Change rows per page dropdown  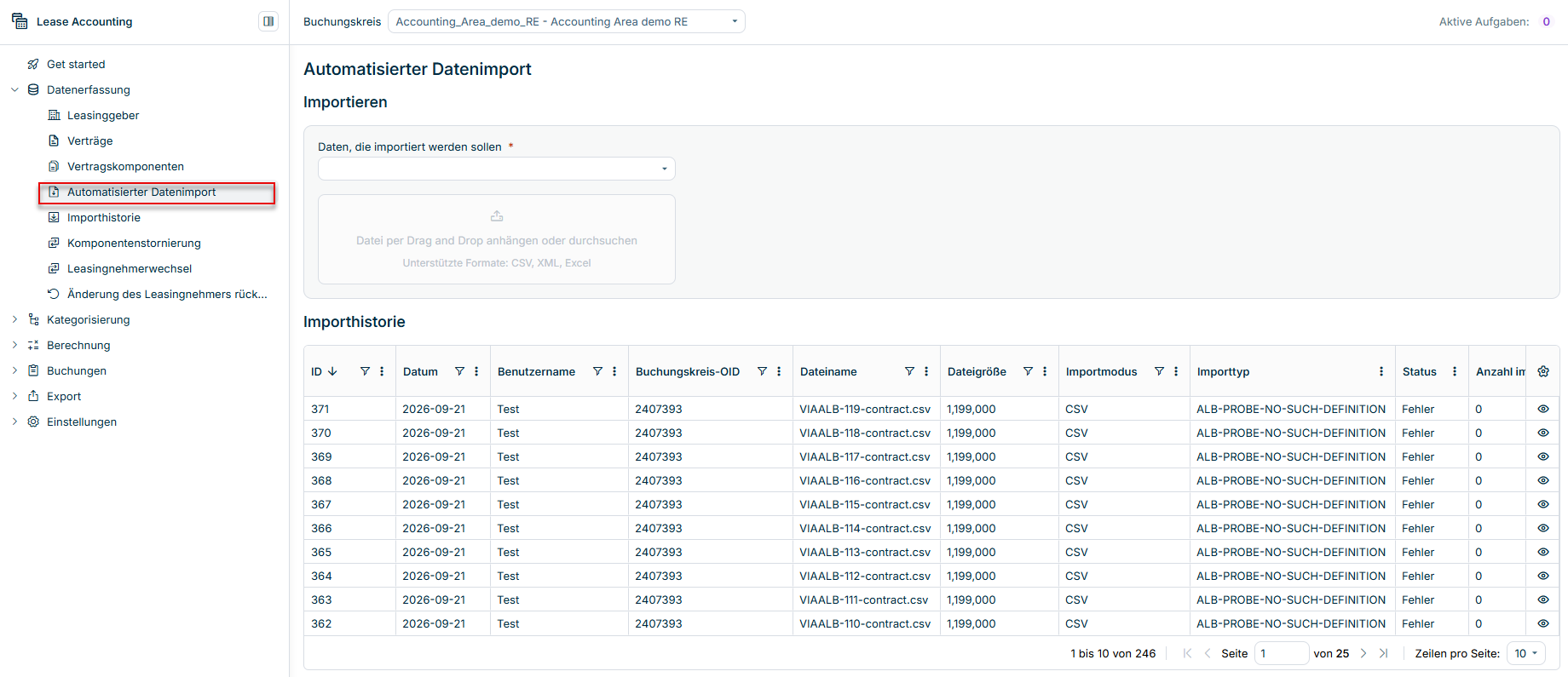click(1526, 653)
